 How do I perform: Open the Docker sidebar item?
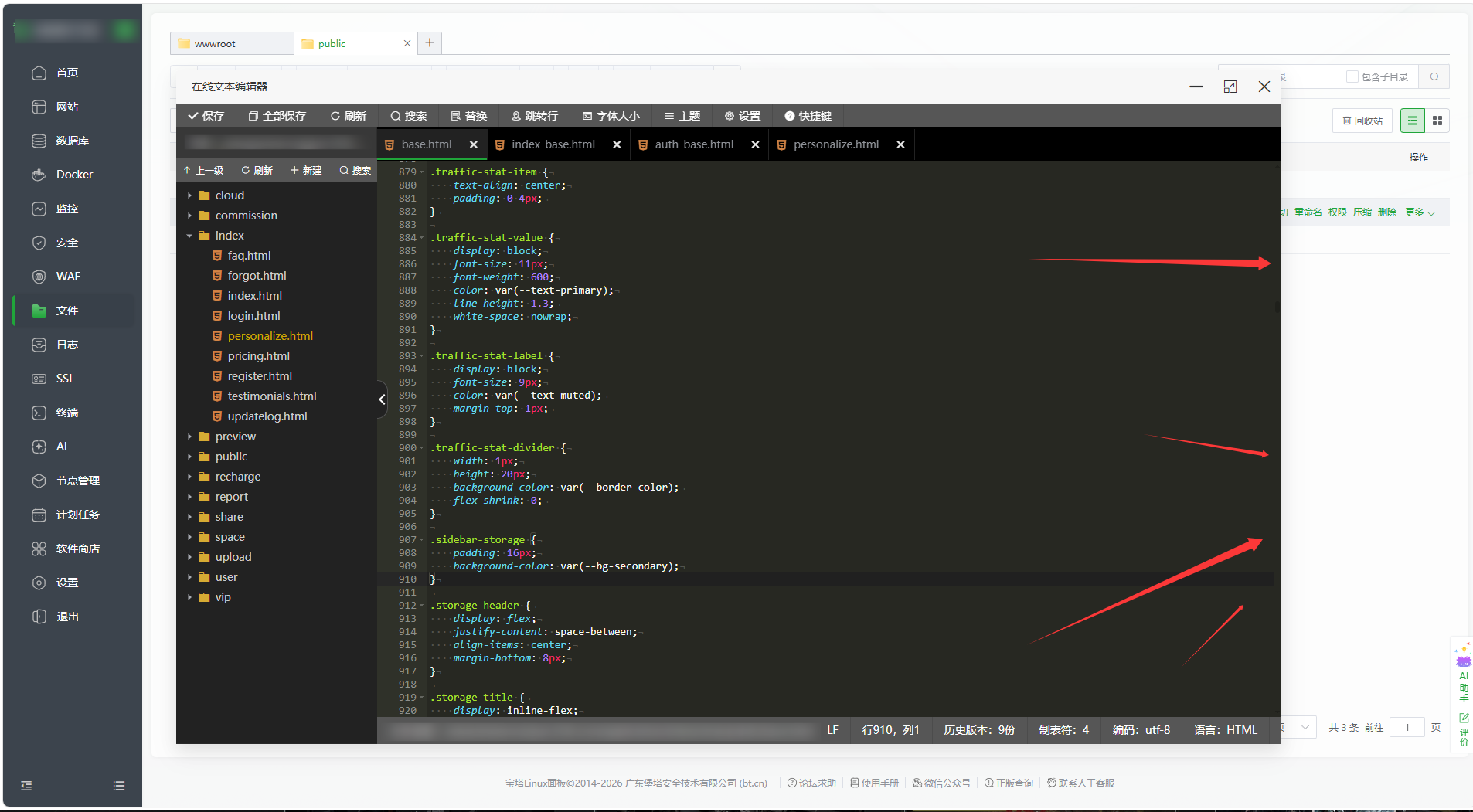(74, 175)
